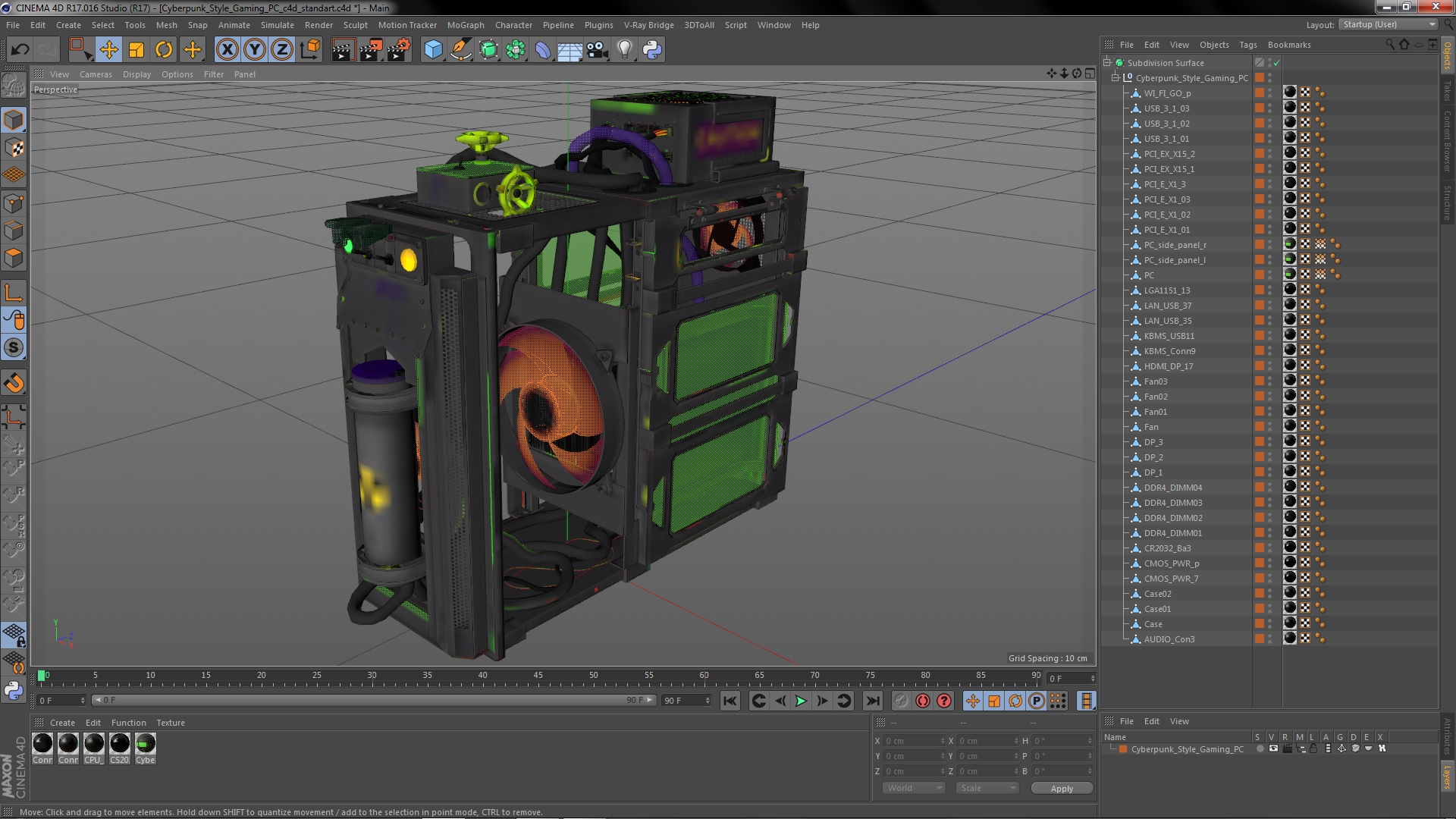Toggle the Y axis lock
The image size is (1456, 819).
255,50
